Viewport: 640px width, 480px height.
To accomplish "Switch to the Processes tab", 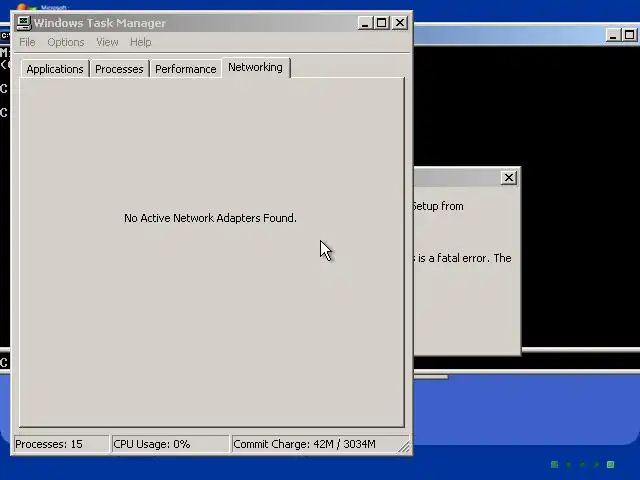I will click(119, 69).
